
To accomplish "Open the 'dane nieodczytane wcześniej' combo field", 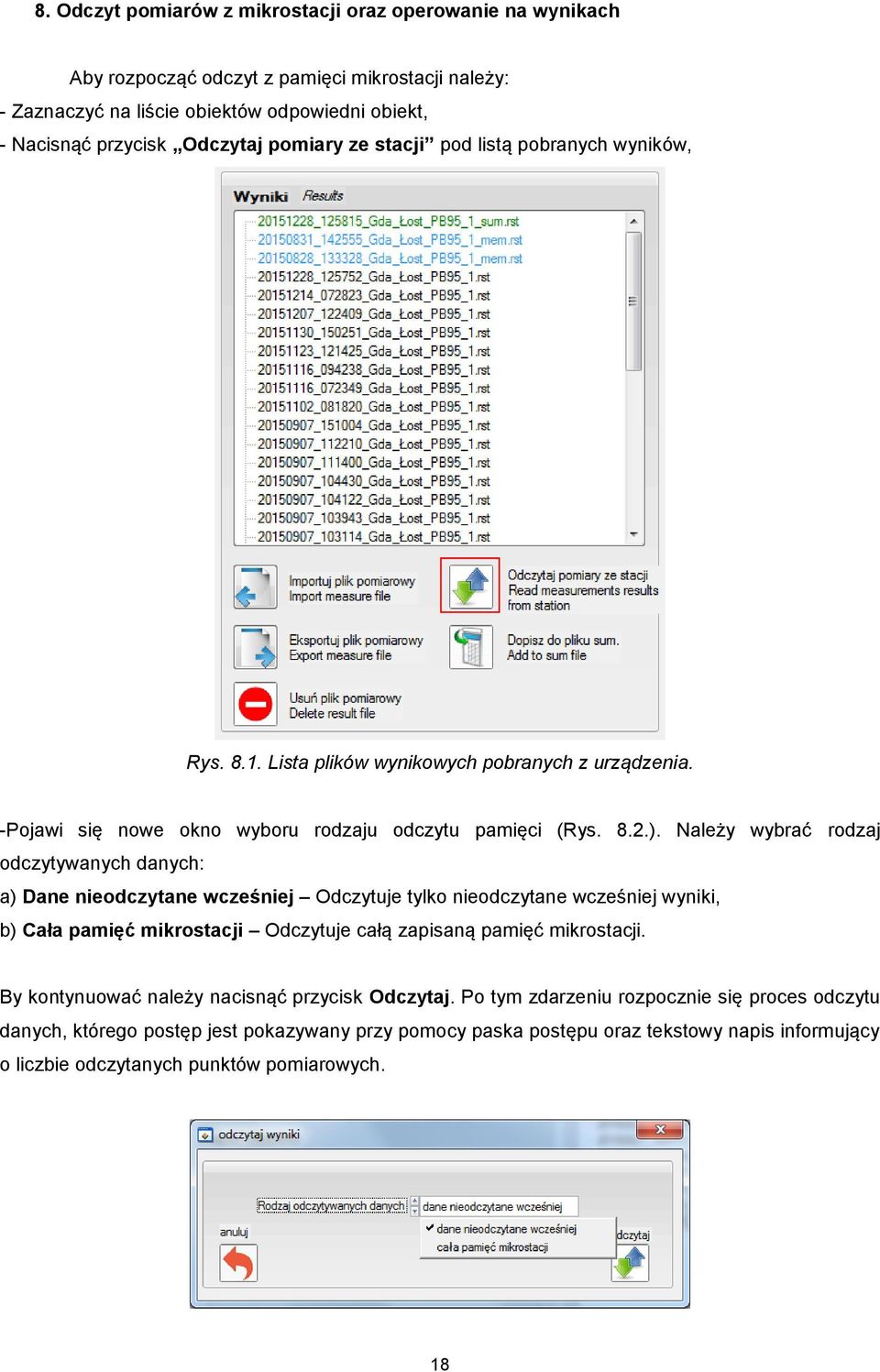I will pos(499,1207).
